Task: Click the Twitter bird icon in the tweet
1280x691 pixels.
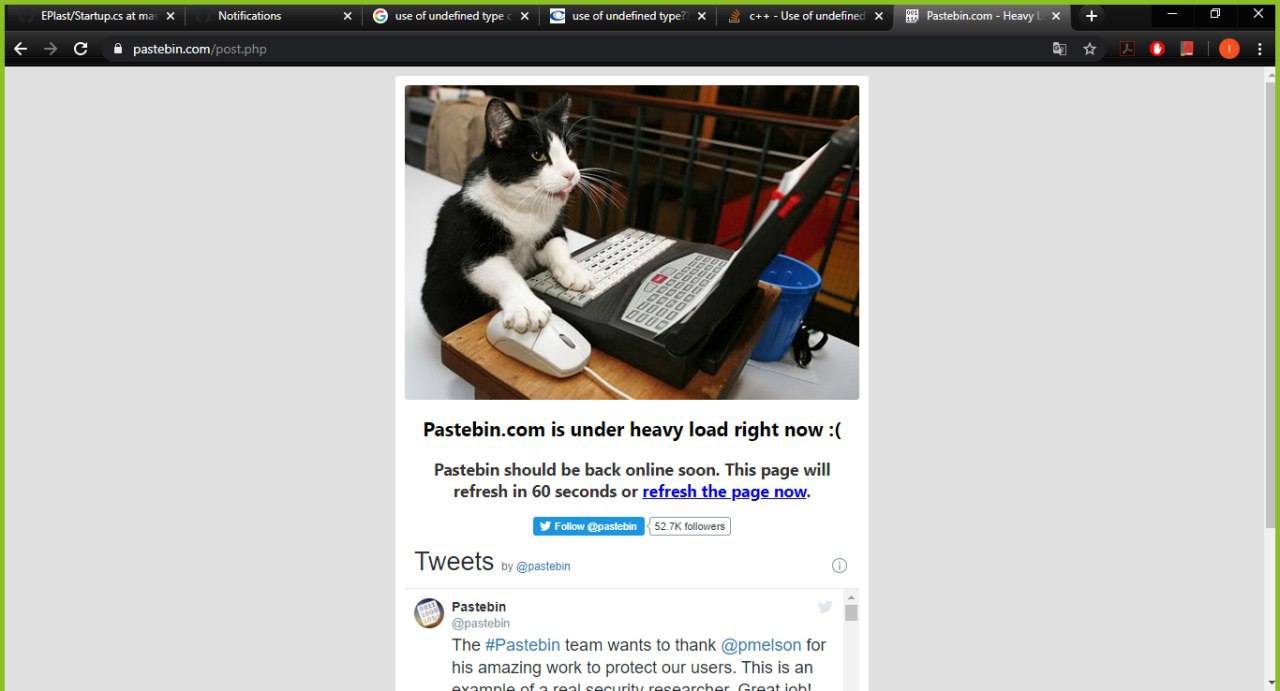Action: (825, 606)
